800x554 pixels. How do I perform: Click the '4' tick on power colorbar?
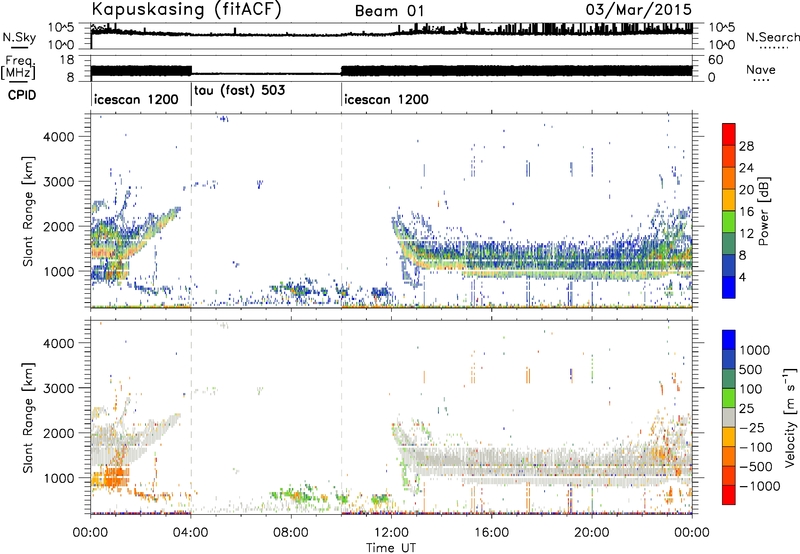click(x=742, y=277)
